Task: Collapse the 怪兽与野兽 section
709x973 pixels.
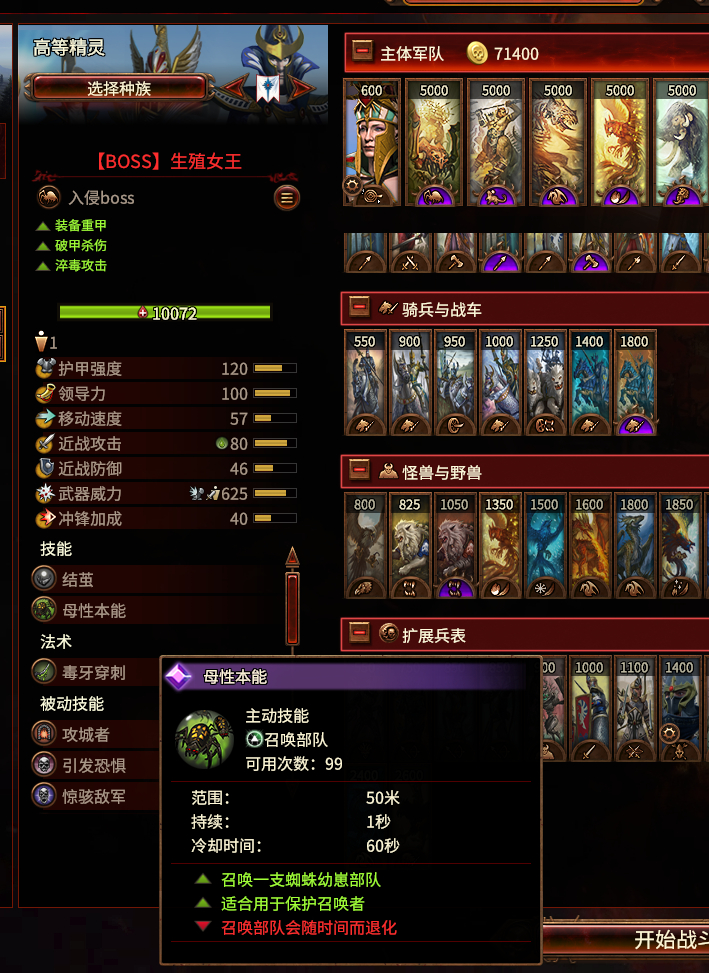Action: click(x=360, y=470)
